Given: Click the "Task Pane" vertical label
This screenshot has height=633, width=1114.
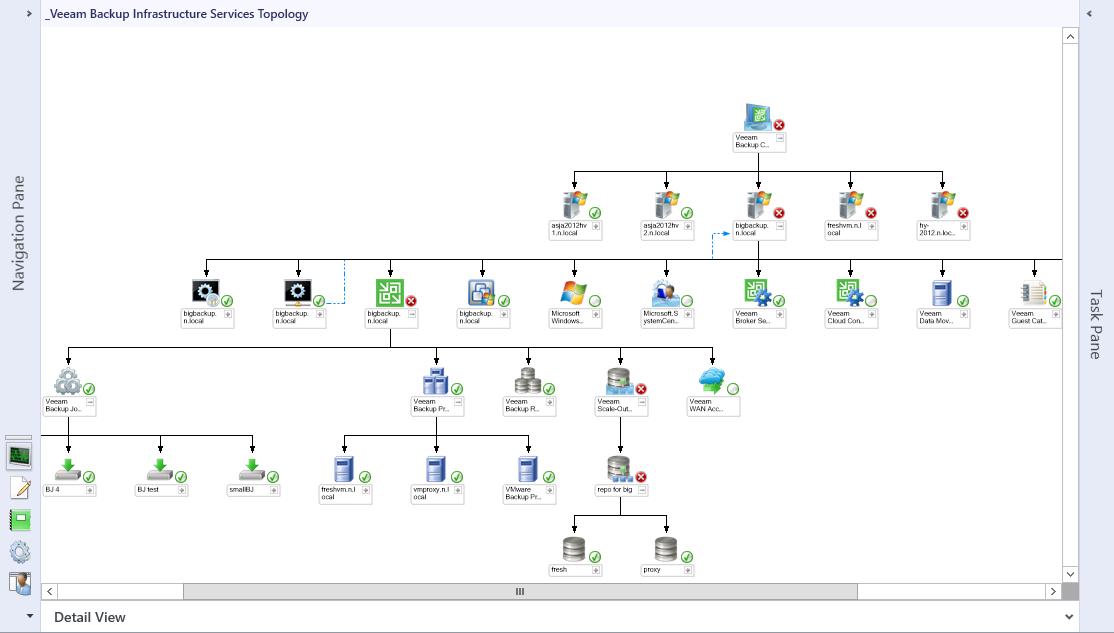Looking at the screenshot, I should [1096, 324].
